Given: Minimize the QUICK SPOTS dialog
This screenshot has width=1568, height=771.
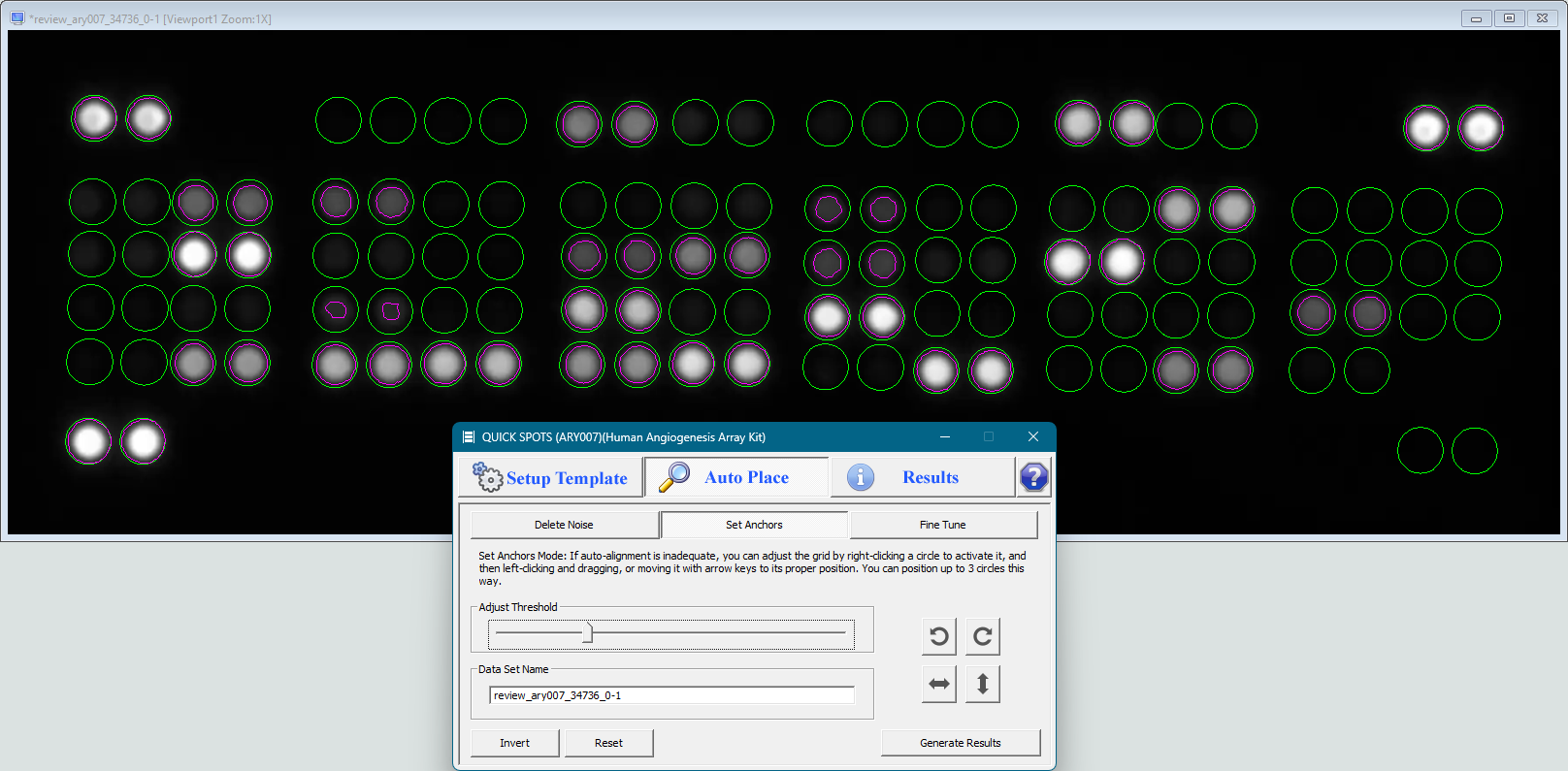Looking at the screenshot, I should (944, 436).
